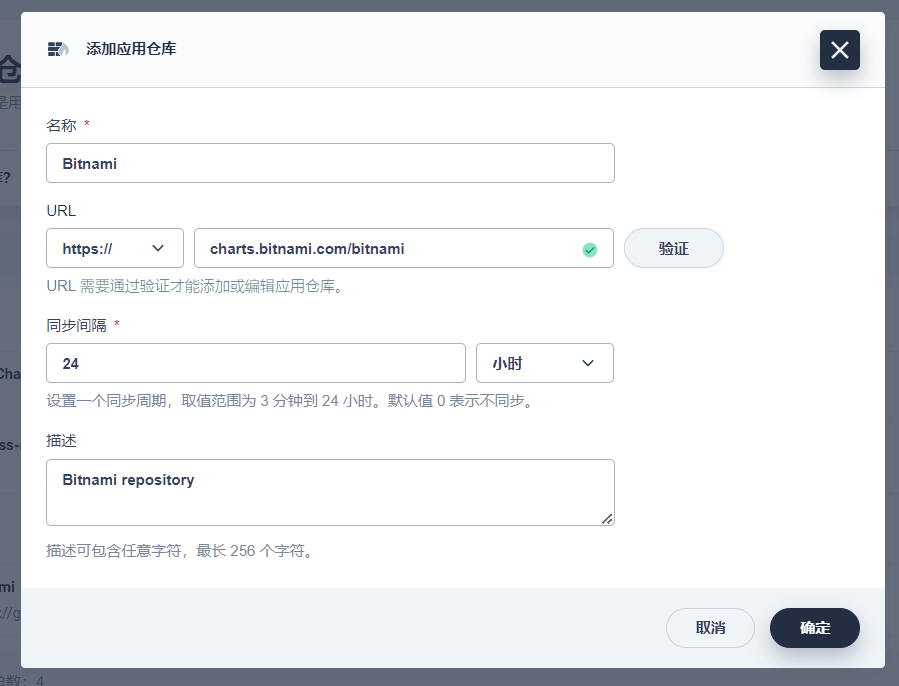Click the green verified checkmark in the URL field
The image size is (899, 686).
(x=590, y=249)
